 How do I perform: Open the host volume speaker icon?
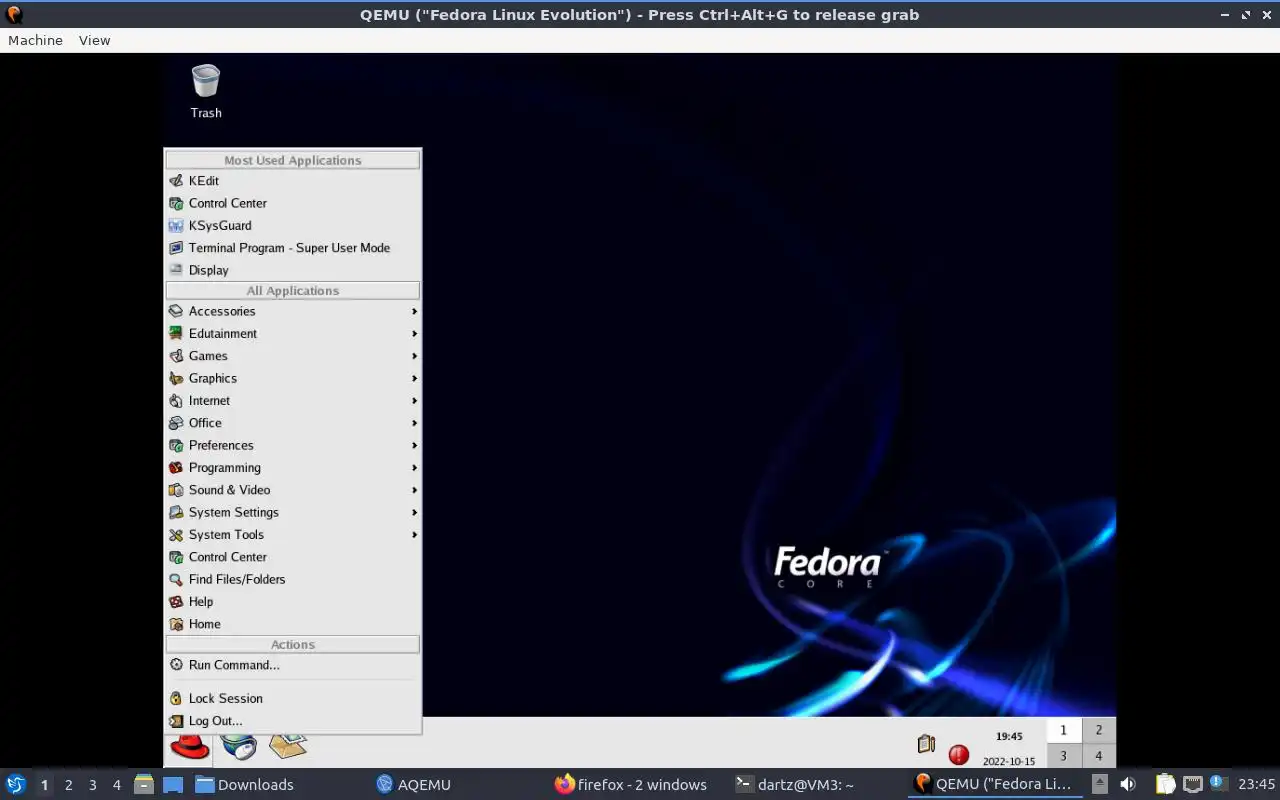tap(1127, 785)
